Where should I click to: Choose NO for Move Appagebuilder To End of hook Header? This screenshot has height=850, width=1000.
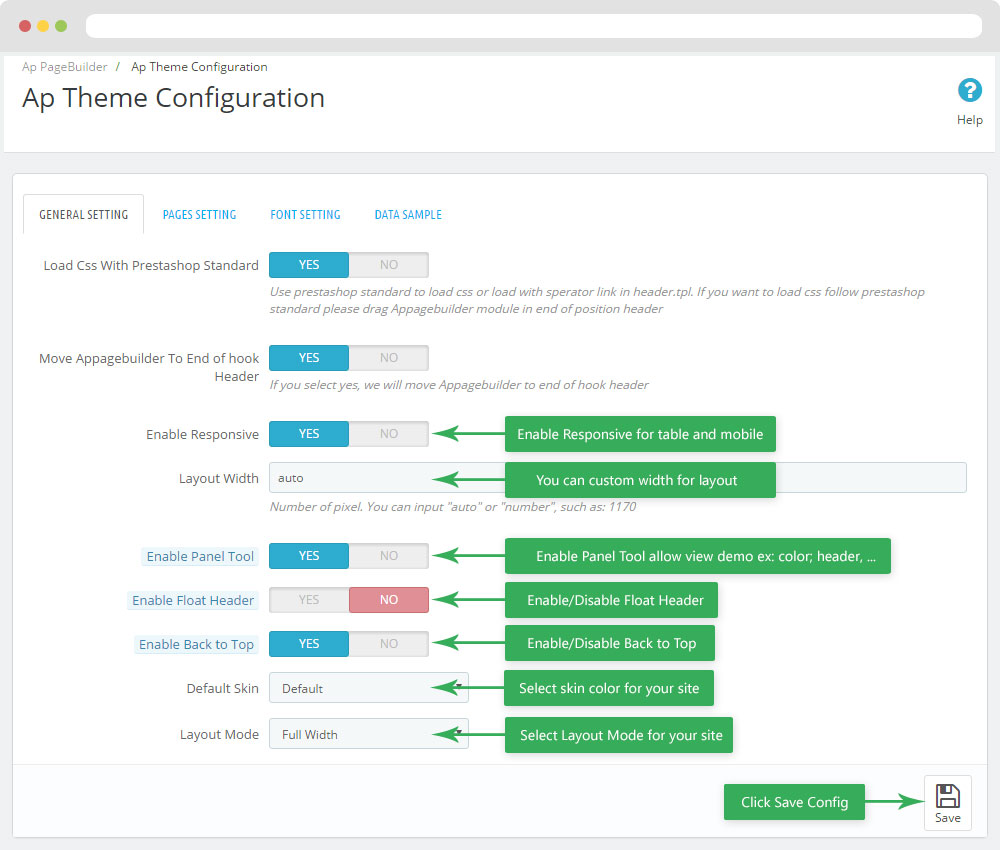pos(388,358)
